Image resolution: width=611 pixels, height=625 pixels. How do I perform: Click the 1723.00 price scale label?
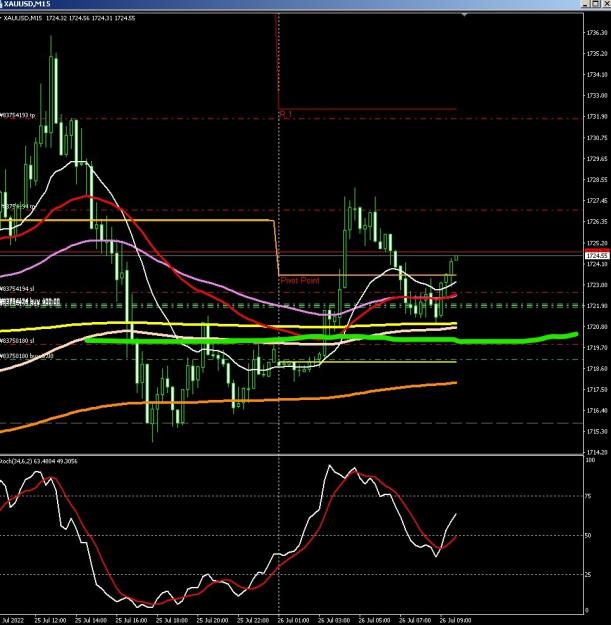pos(597,285)
